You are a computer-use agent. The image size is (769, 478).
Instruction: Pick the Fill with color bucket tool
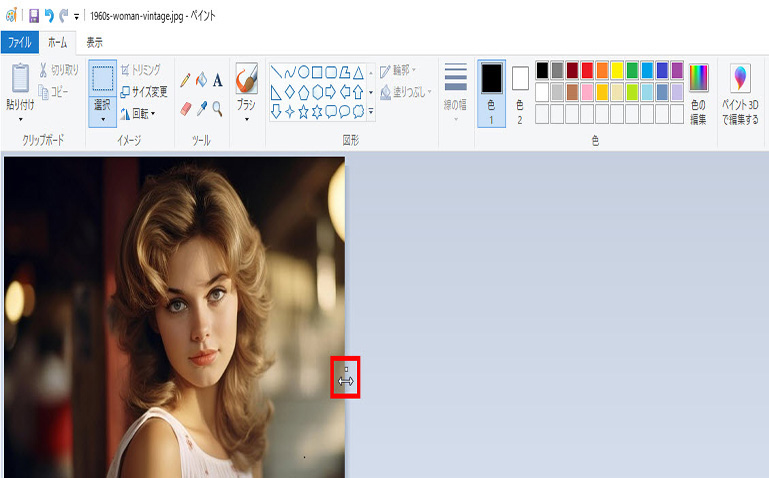pos(201,80)
